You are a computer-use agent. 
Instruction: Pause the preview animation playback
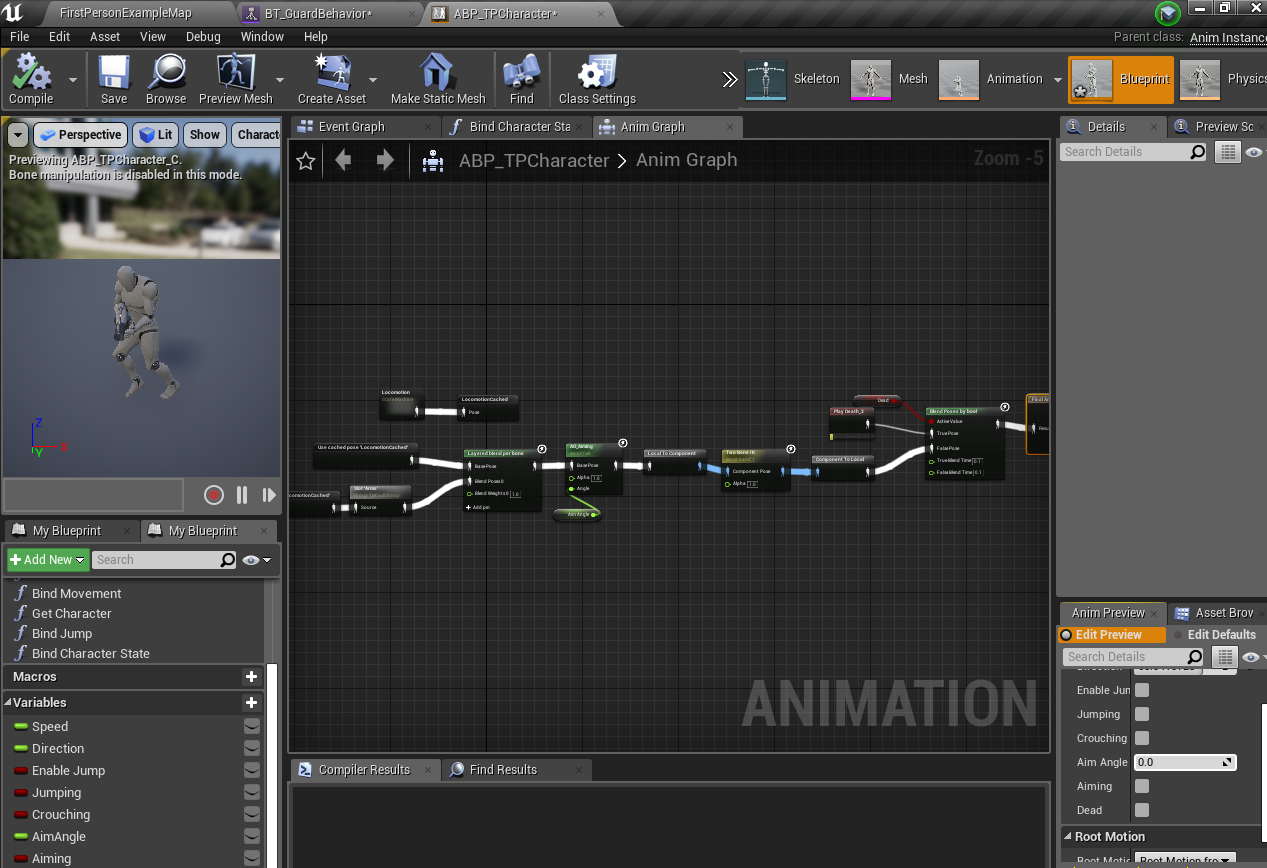(242, 495)
